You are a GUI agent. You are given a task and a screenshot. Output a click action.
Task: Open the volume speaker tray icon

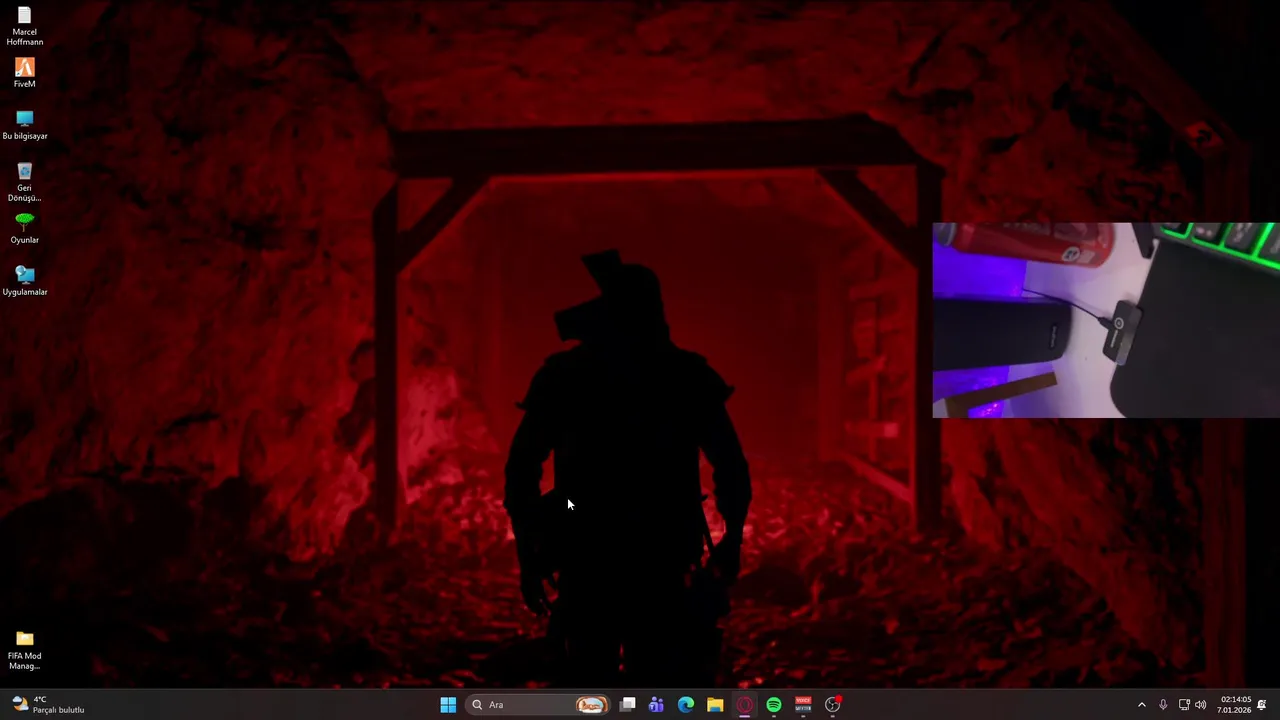(1201, 705)
